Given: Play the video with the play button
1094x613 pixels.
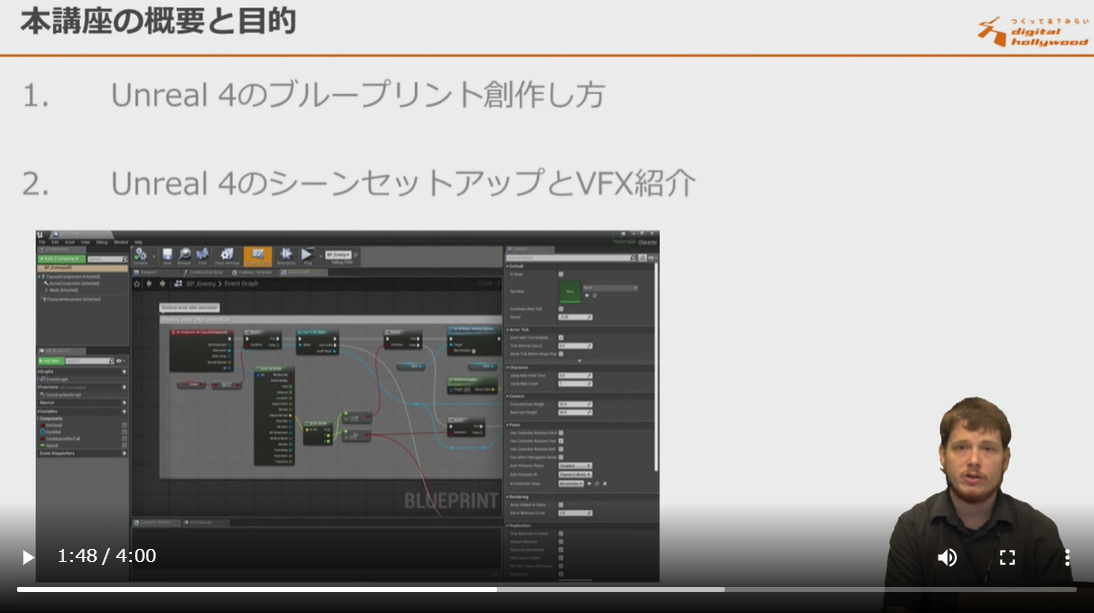Looking at the screenshot, I should [x=28, y=557].
